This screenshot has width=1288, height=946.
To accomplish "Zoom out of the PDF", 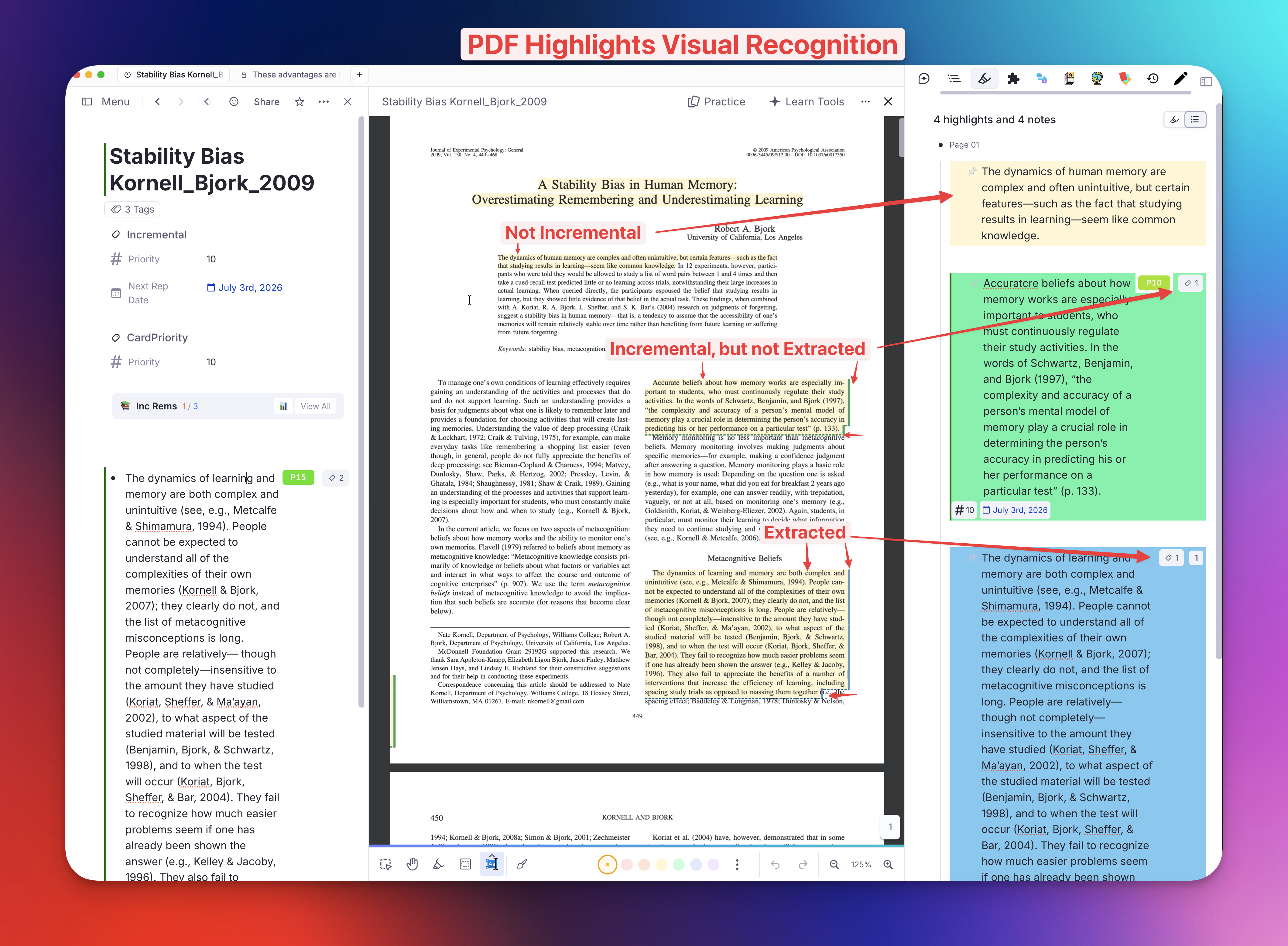I will (834, 864).
